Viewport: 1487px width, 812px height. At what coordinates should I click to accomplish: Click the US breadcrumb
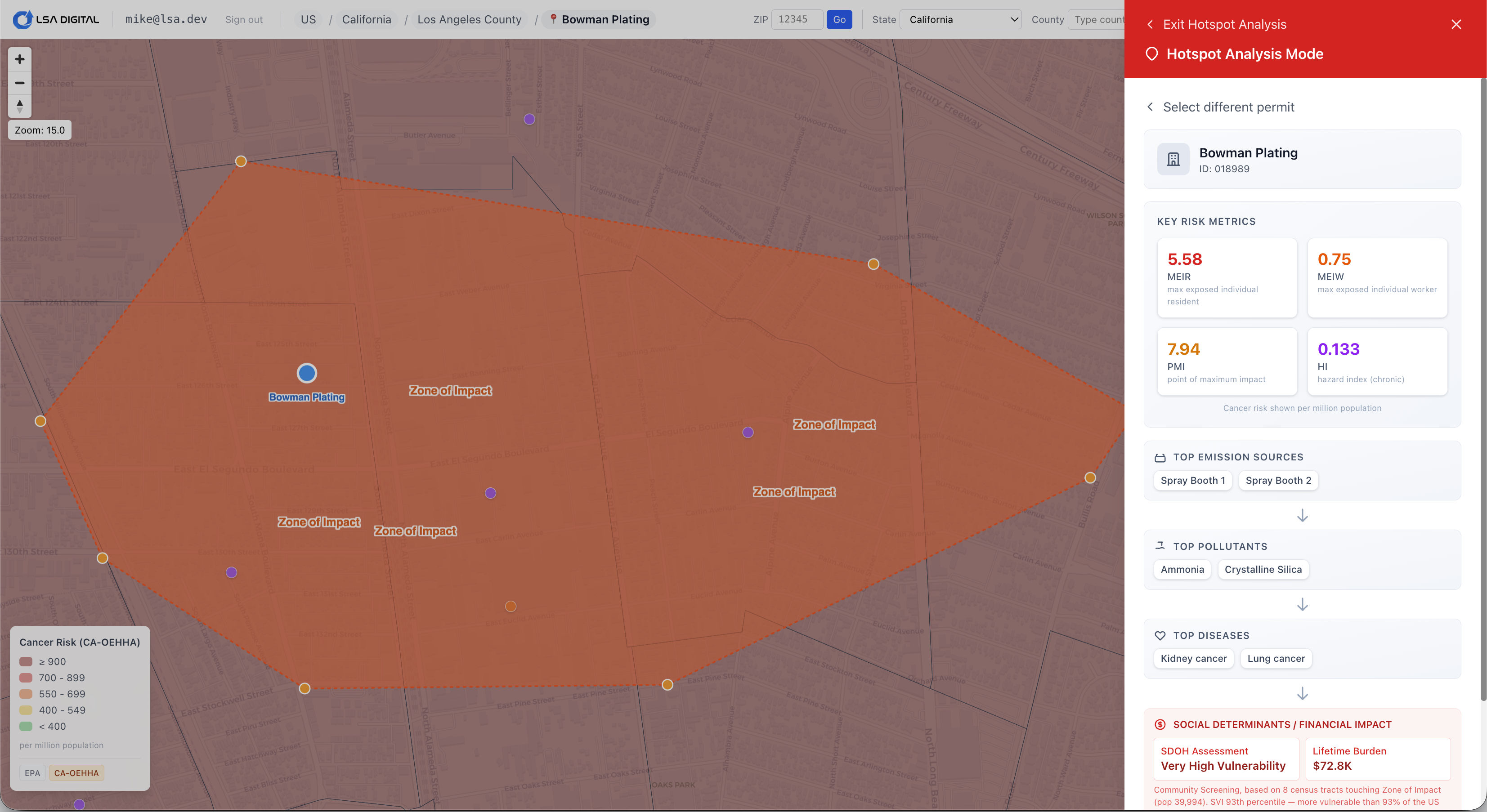coord(308,20)
